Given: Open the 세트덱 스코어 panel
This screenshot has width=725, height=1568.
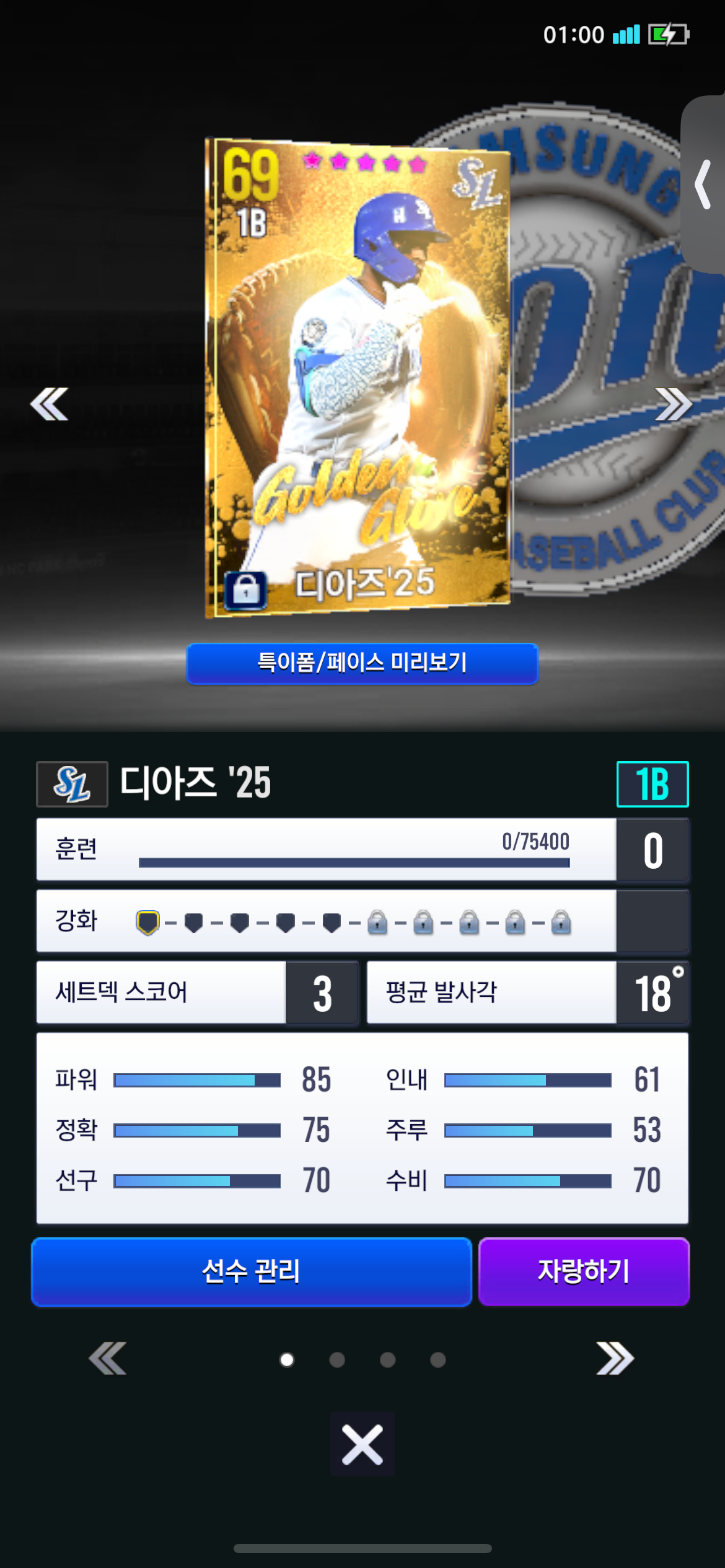Looking at the screenshot, I should [197, 993].
